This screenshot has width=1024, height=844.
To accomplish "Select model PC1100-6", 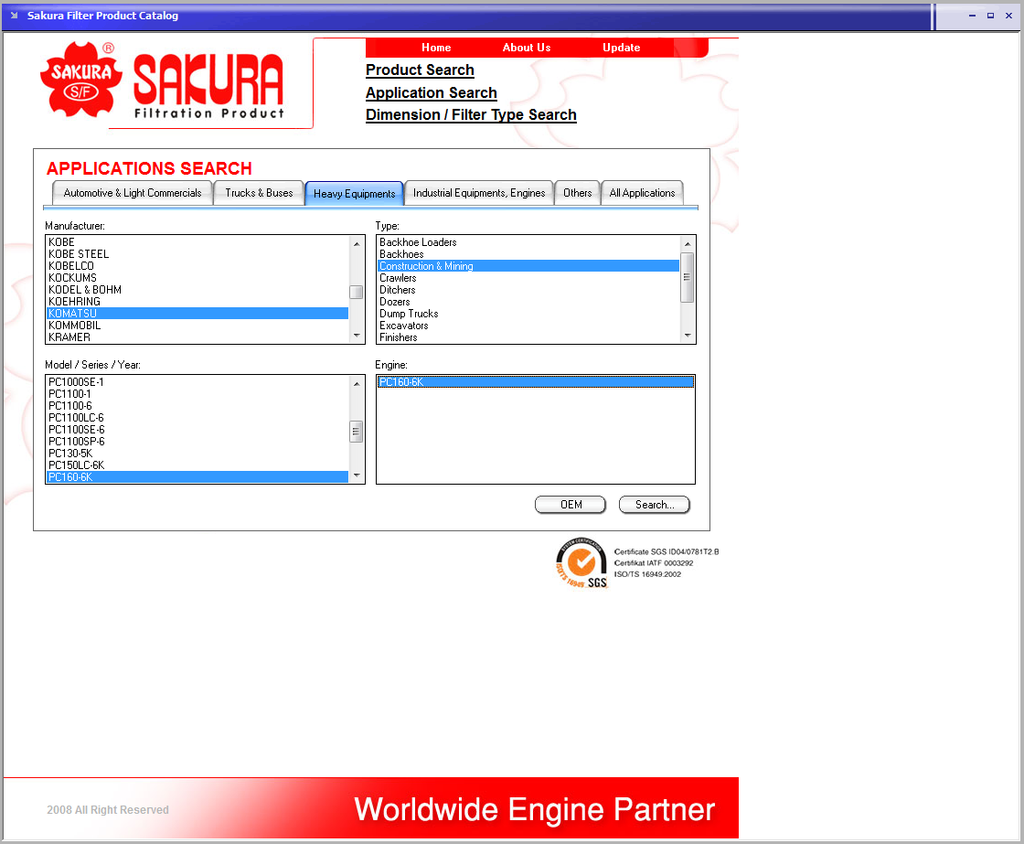I will (198, 406).
